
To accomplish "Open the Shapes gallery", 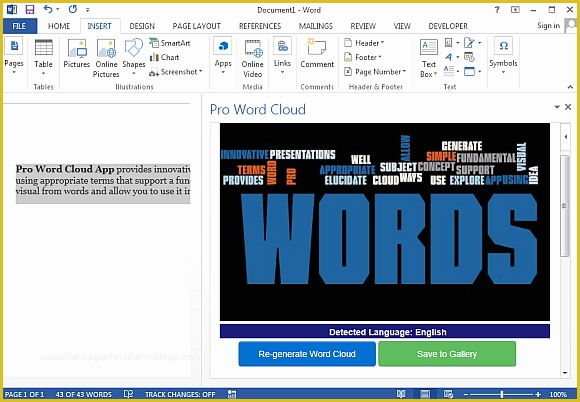I will 134,56.
